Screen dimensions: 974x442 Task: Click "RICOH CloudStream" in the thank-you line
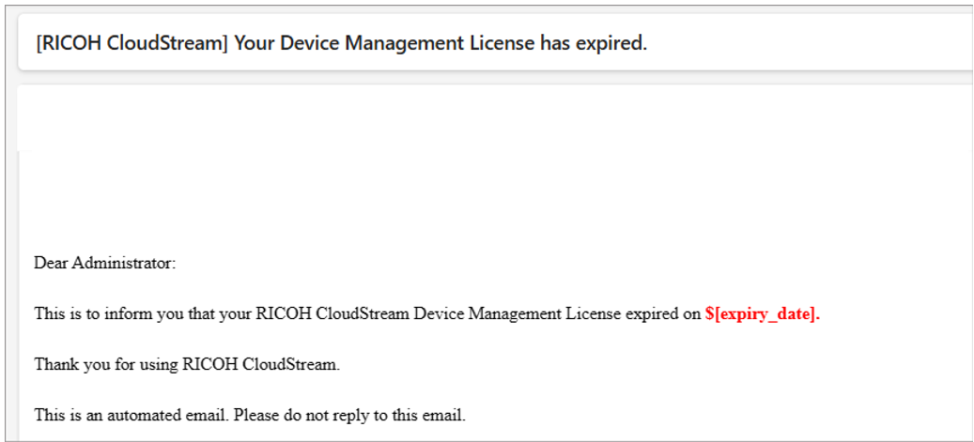point(280,364)
